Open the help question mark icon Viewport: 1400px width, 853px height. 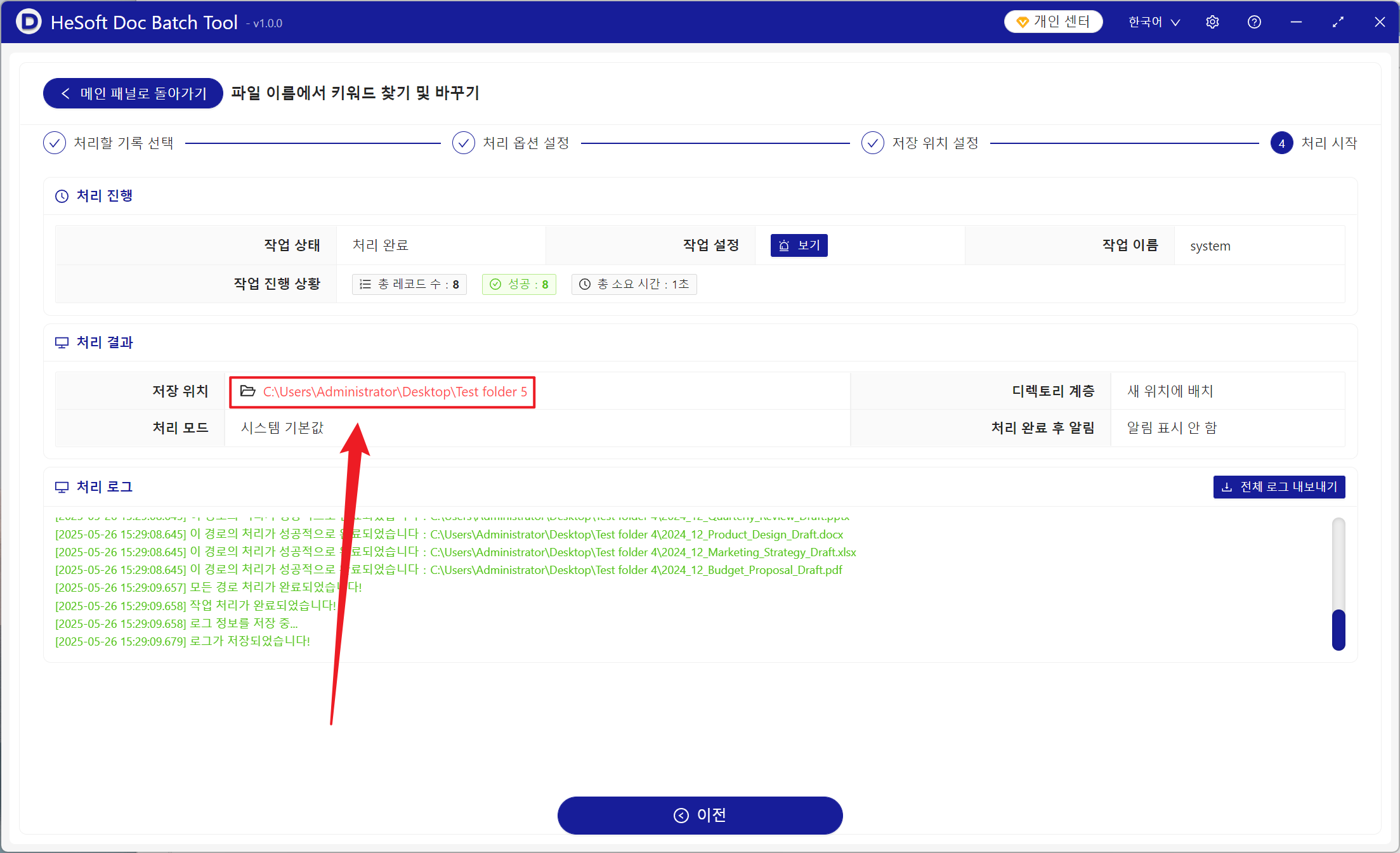[x=1254, y=22]
